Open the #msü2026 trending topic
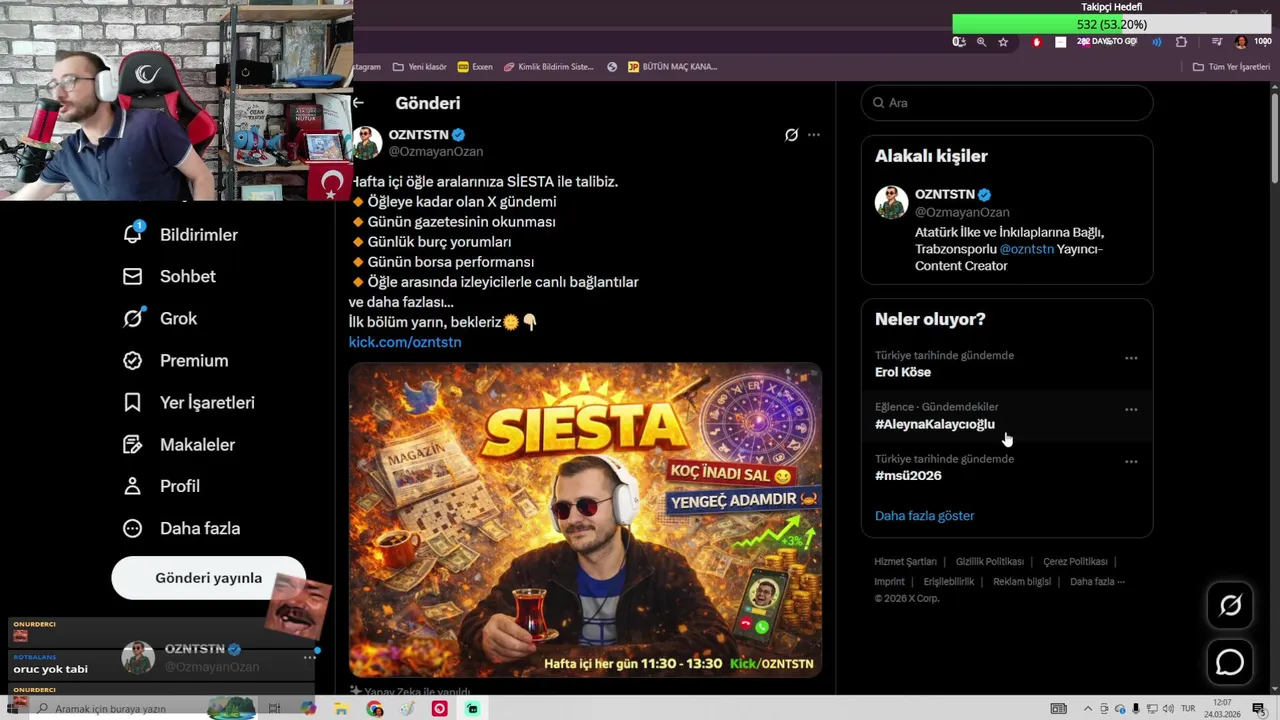The width and height of the screenshot is (1280, 720). coord(1006,468)
